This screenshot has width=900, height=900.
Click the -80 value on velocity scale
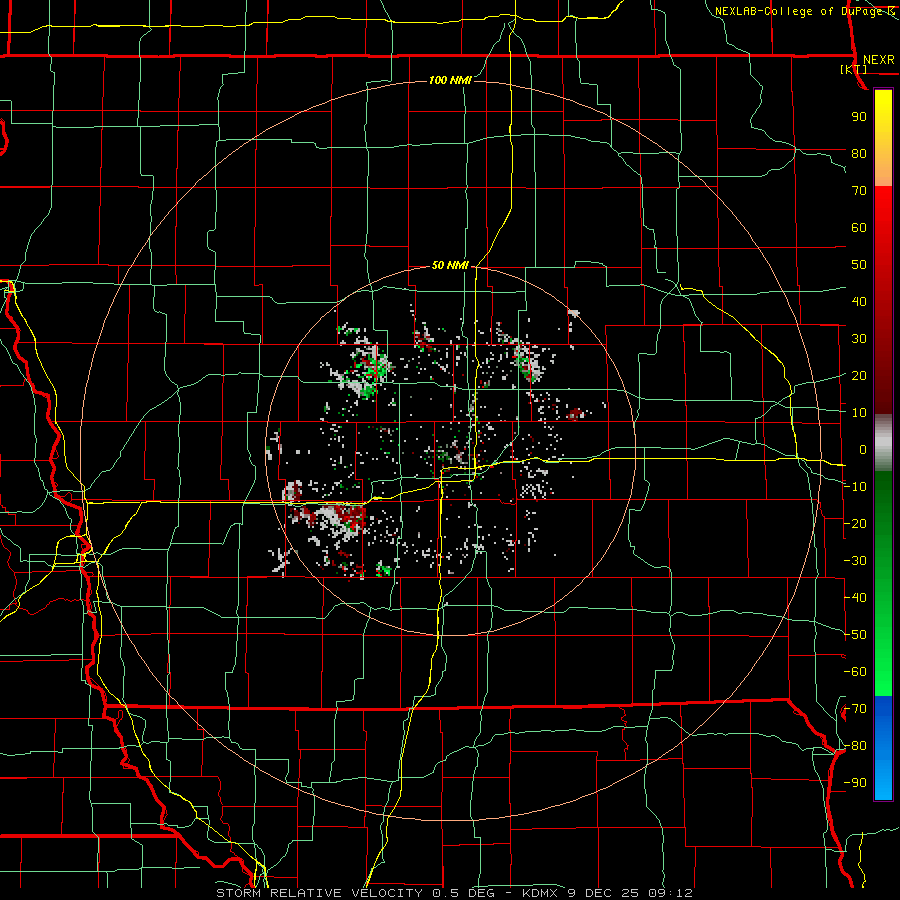[x=855, y=746]
